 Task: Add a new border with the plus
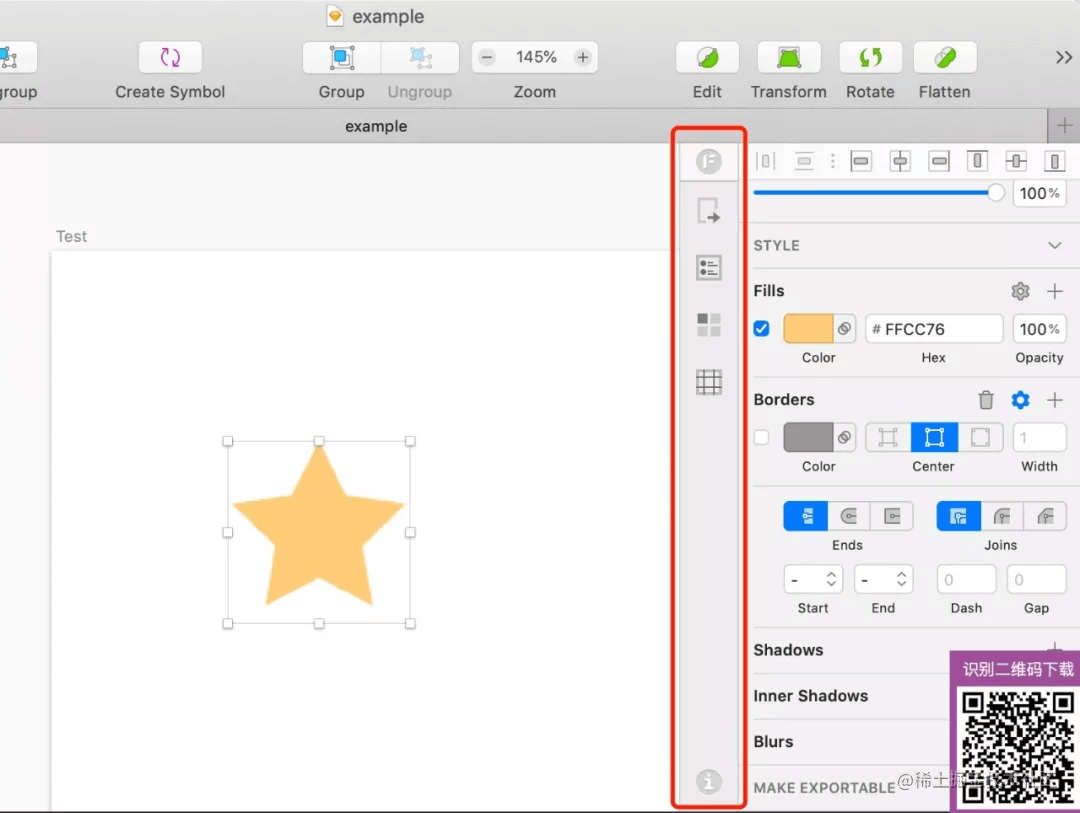[x=1055, y=400]
